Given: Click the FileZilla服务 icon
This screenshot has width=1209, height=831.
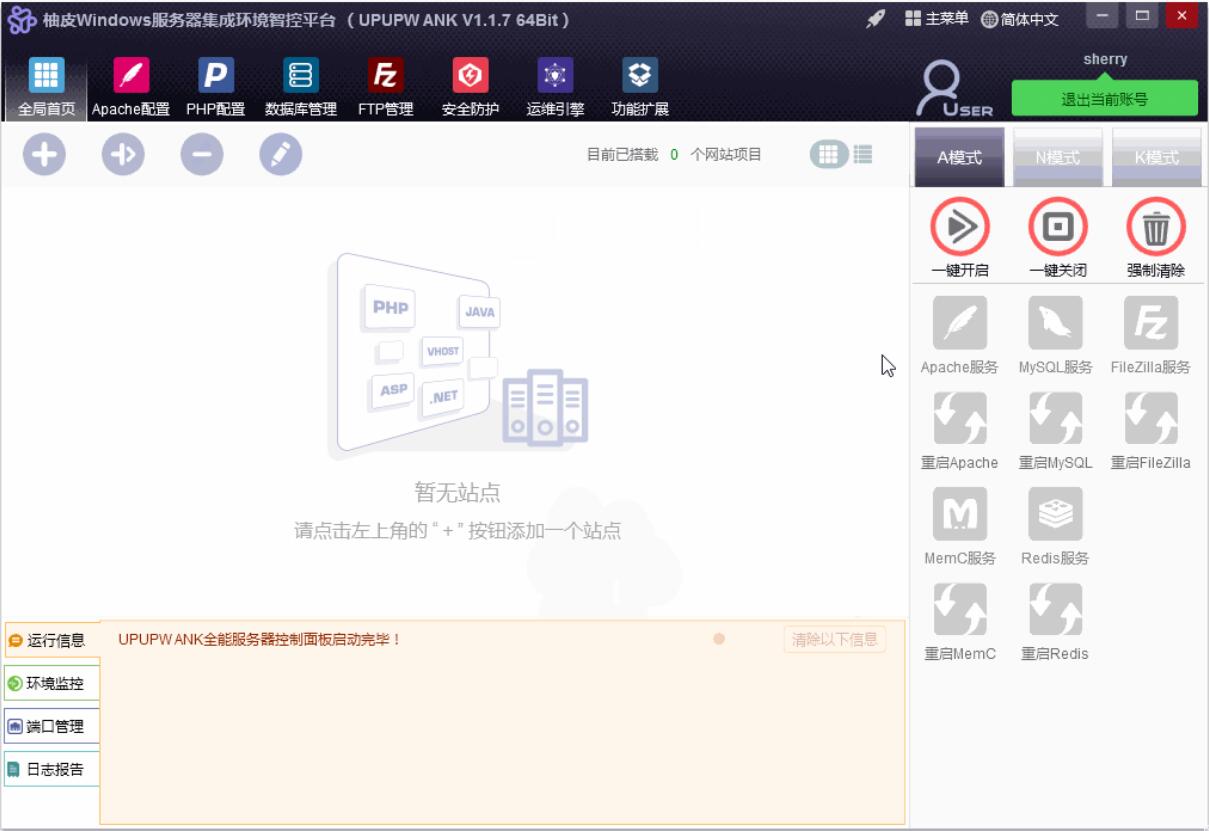Looking at the screenshot, I should point(1151,322).
